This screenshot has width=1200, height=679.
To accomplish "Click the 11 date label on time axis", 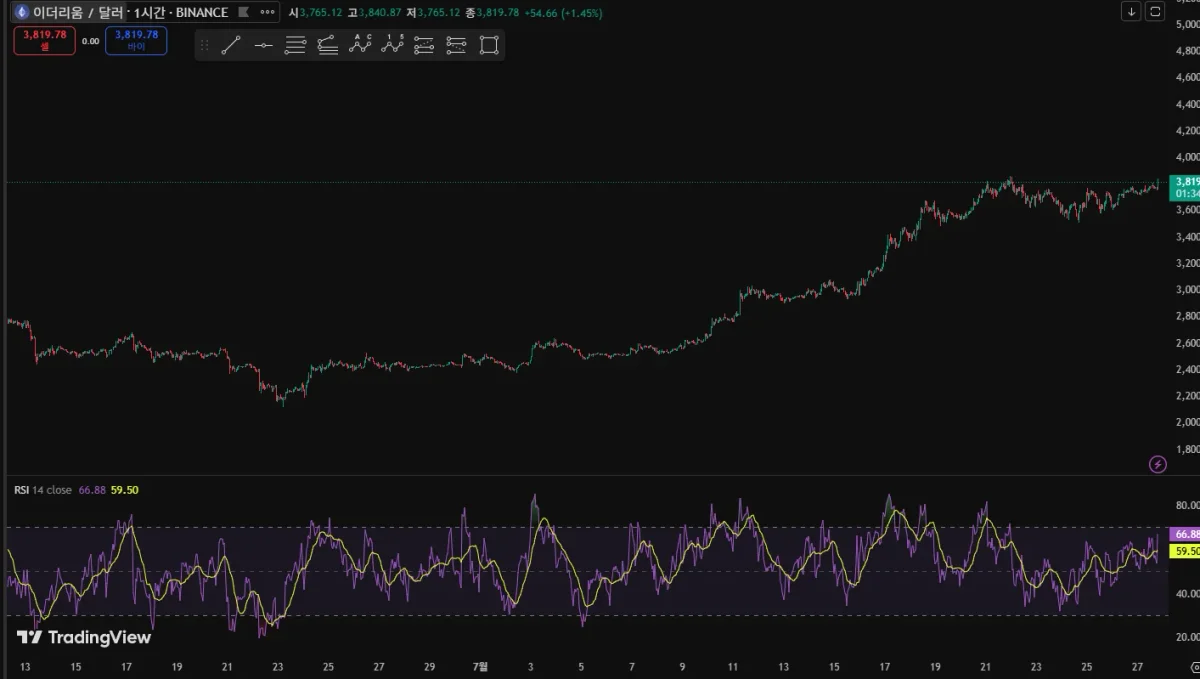I will click(733, 666).
